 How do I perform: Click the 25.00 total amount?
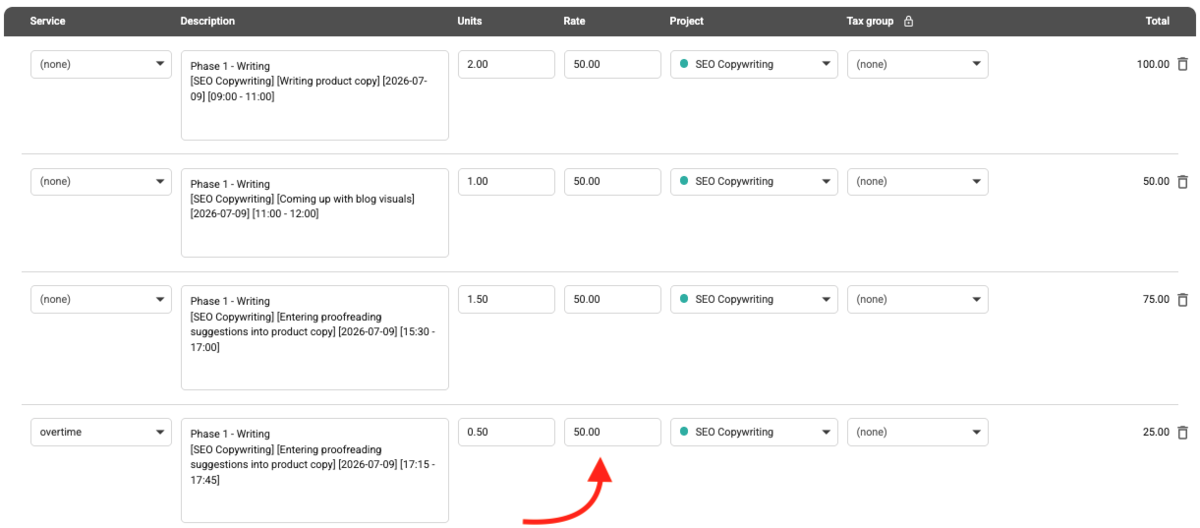pos(1156,432)
